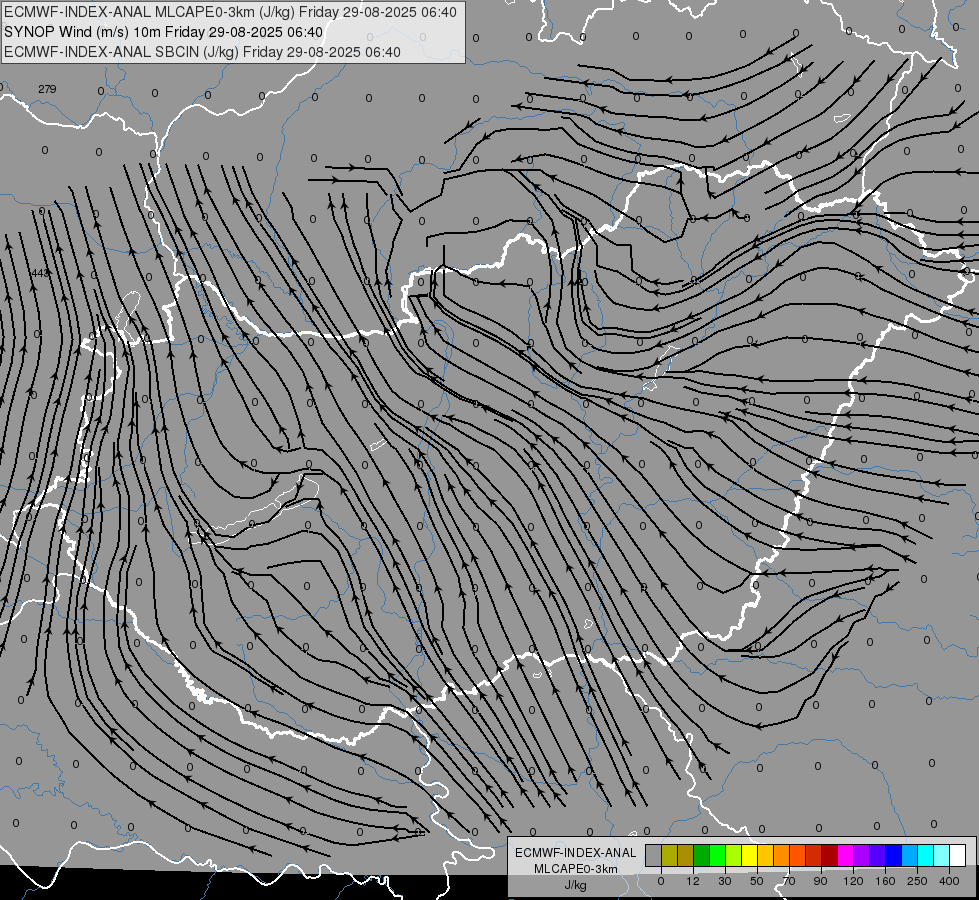Click the pale cyan legend swatch
This screenshot has width=979, height=900.
coord(942,855)
